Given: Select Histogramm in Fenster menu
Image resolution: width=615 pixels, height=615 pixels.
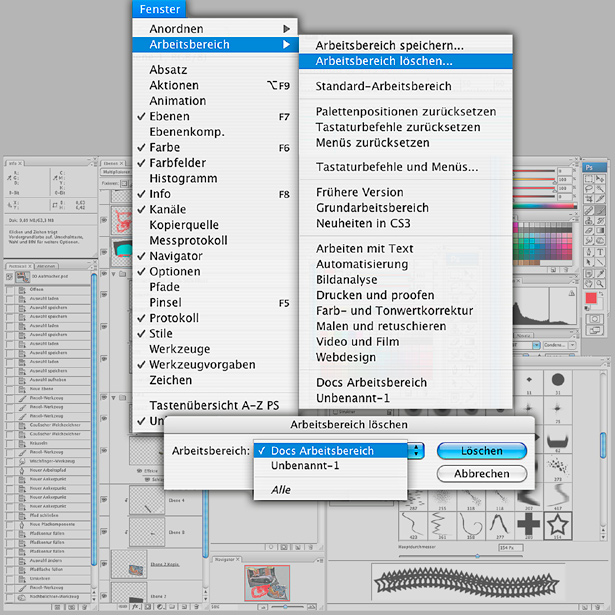Looking at the screenshot, I should (213, 178).
